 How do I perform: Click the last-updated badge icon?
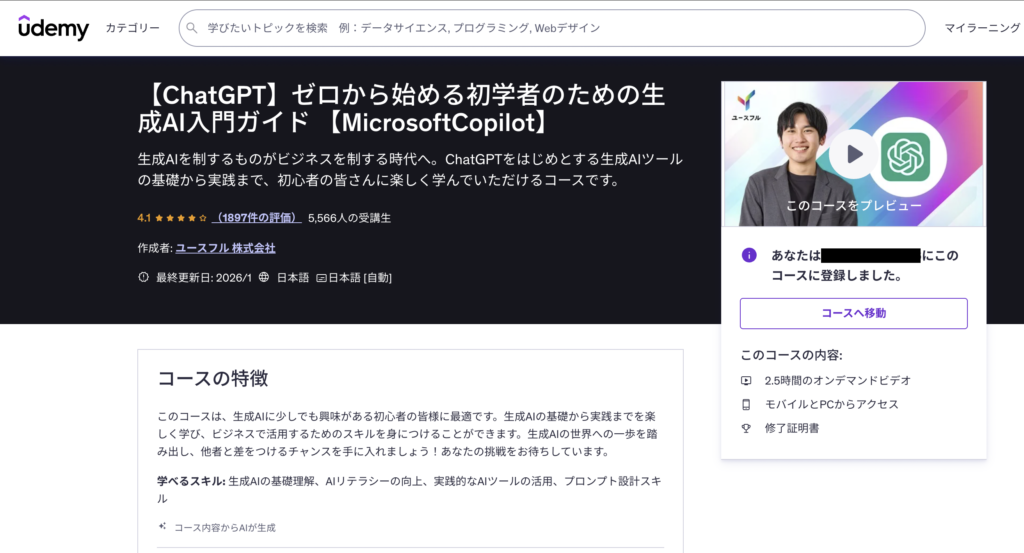click(144, 278)
